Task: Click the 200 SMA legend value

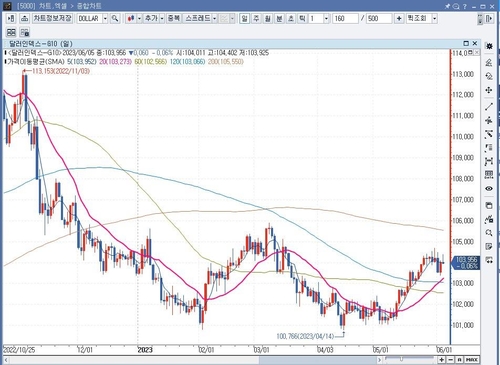Action: pyautogui.click(x=226, y=62)
